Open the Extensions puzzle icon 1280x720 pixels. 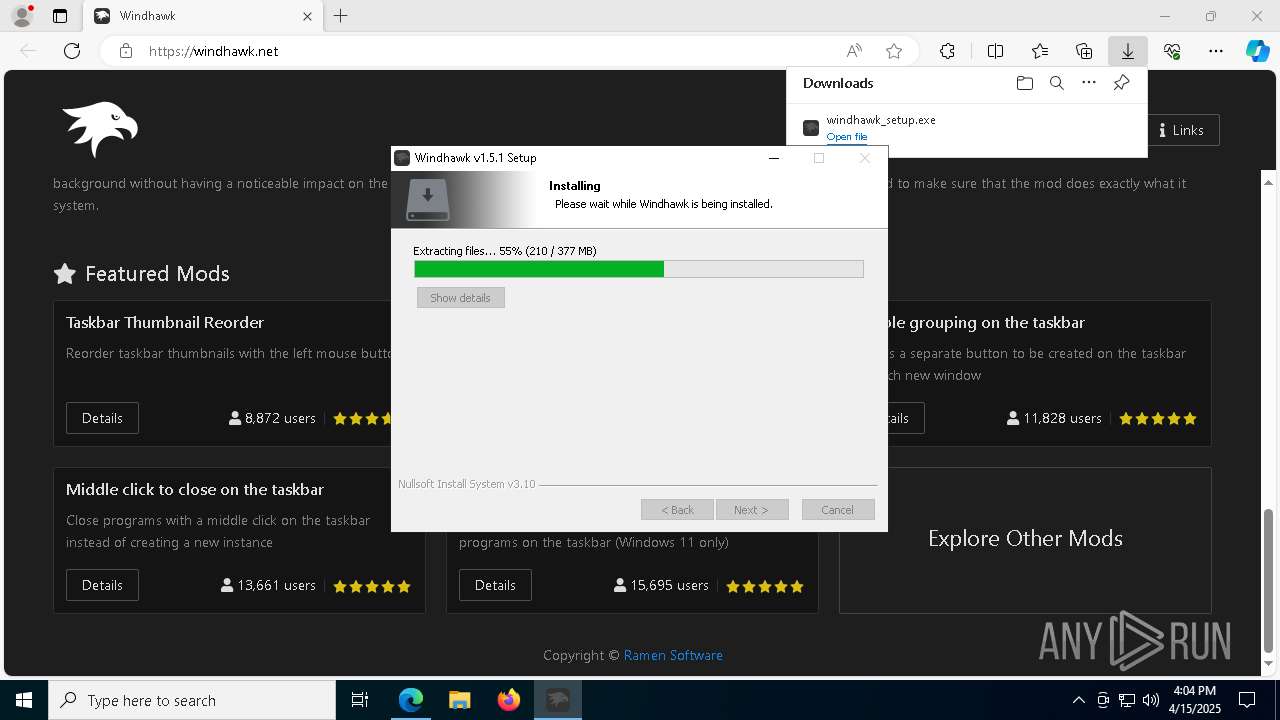[947, 51]
